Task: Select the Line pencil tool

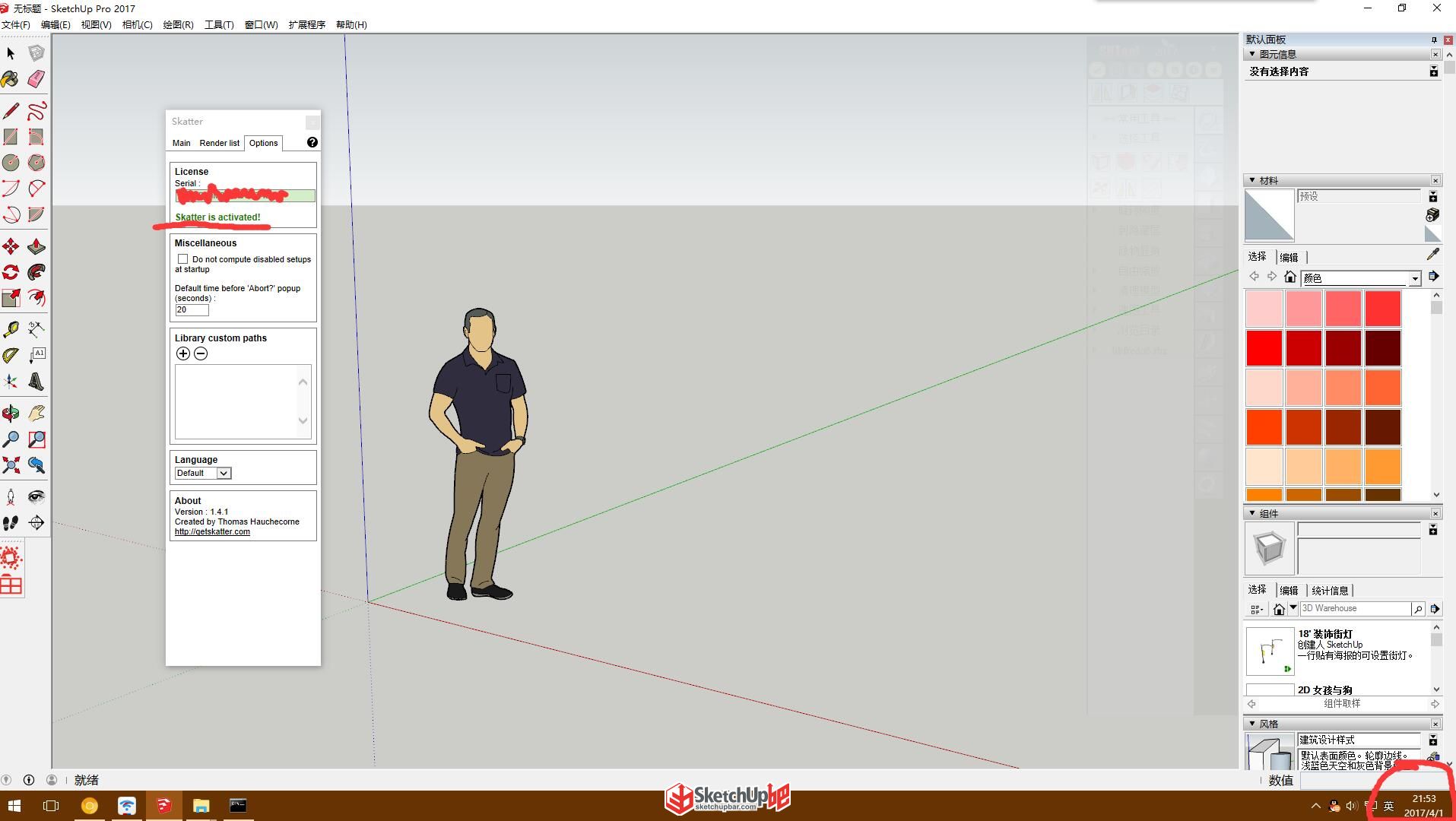Action: coord(11,111)
